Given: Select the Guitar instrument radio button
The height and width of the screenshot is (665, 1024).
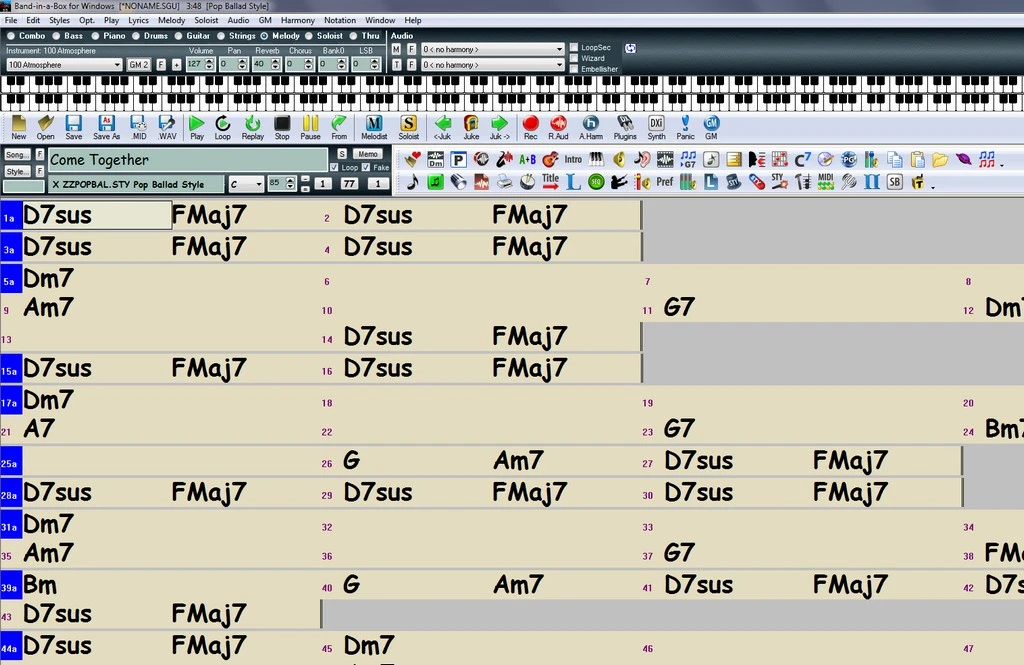Looking at the screenshot, I should click(179, 36).
